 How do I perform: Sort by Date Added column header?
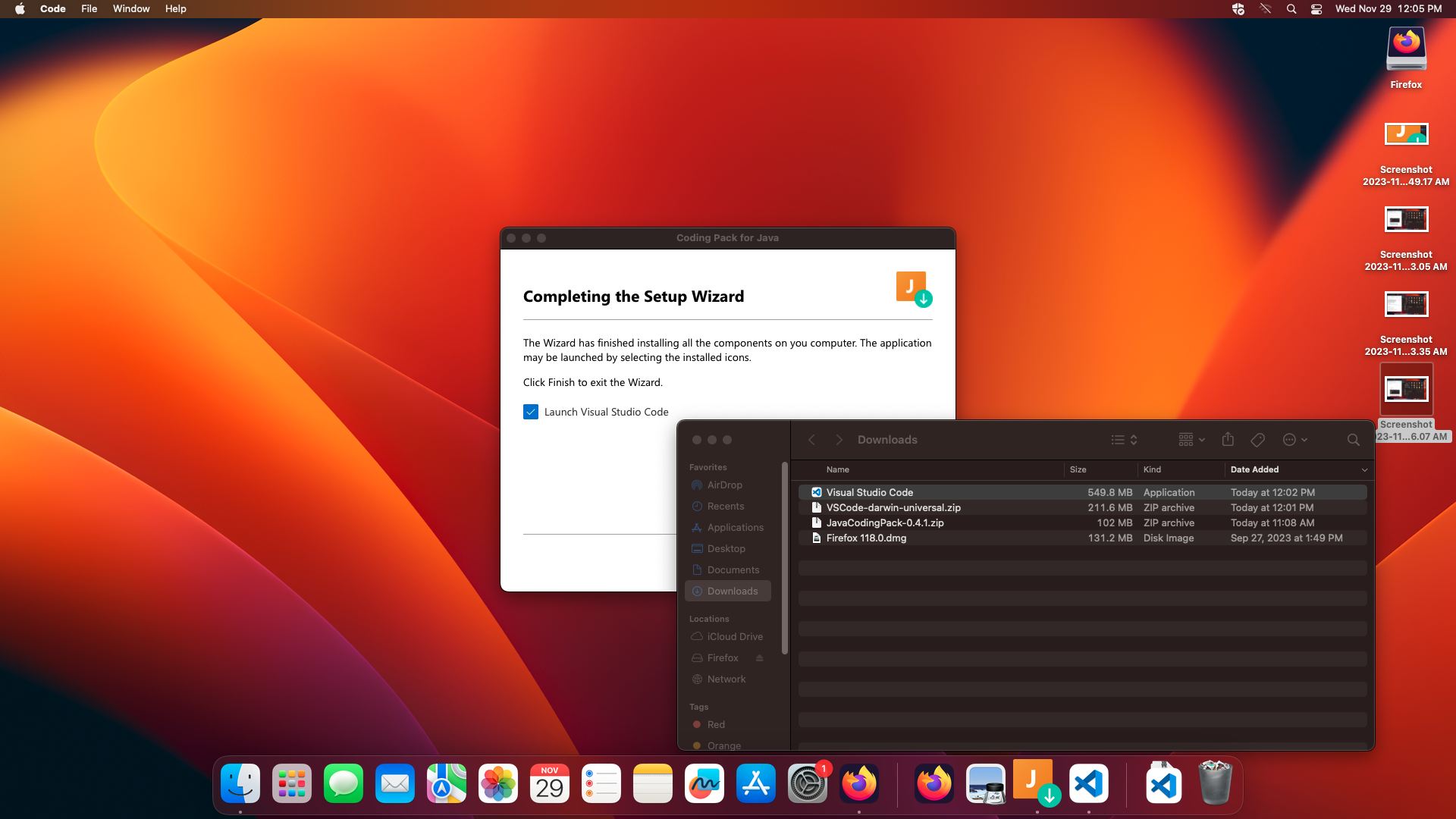point(1254,469)
